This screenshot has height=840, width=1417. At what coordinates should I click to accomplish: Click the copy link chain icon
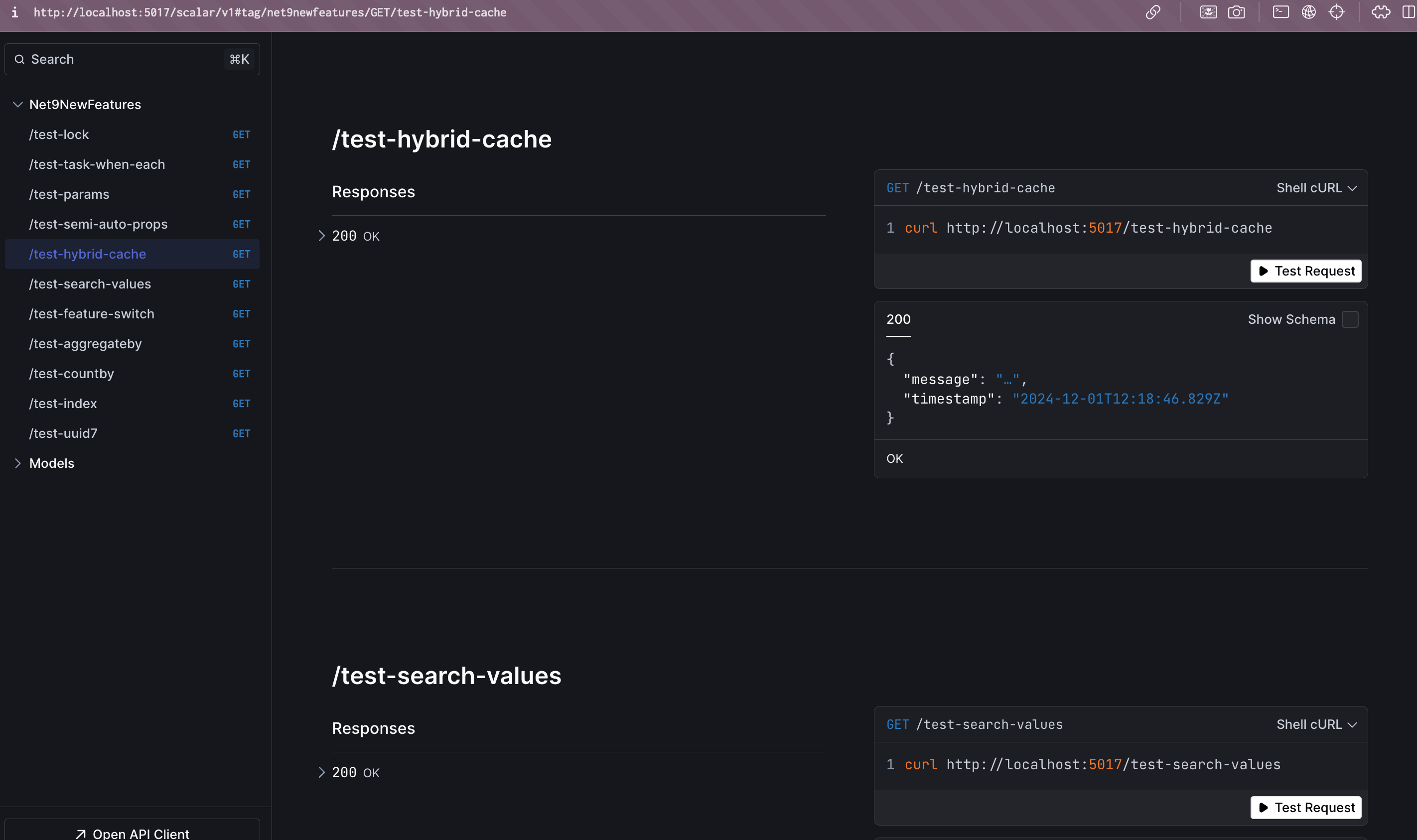[x=1153, y=12]
